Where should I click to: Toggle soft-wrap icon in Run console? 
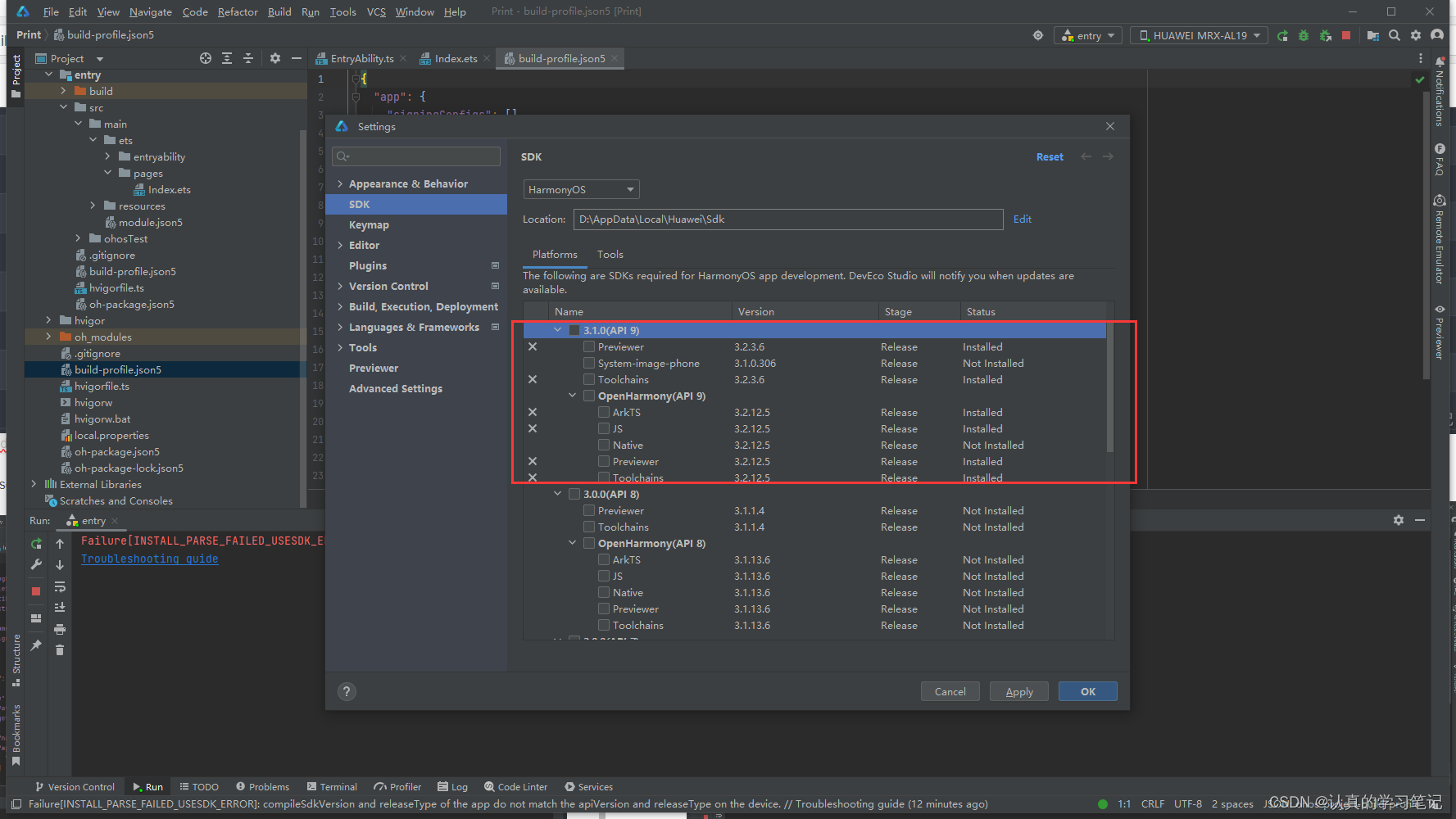(x=60, y=586)
